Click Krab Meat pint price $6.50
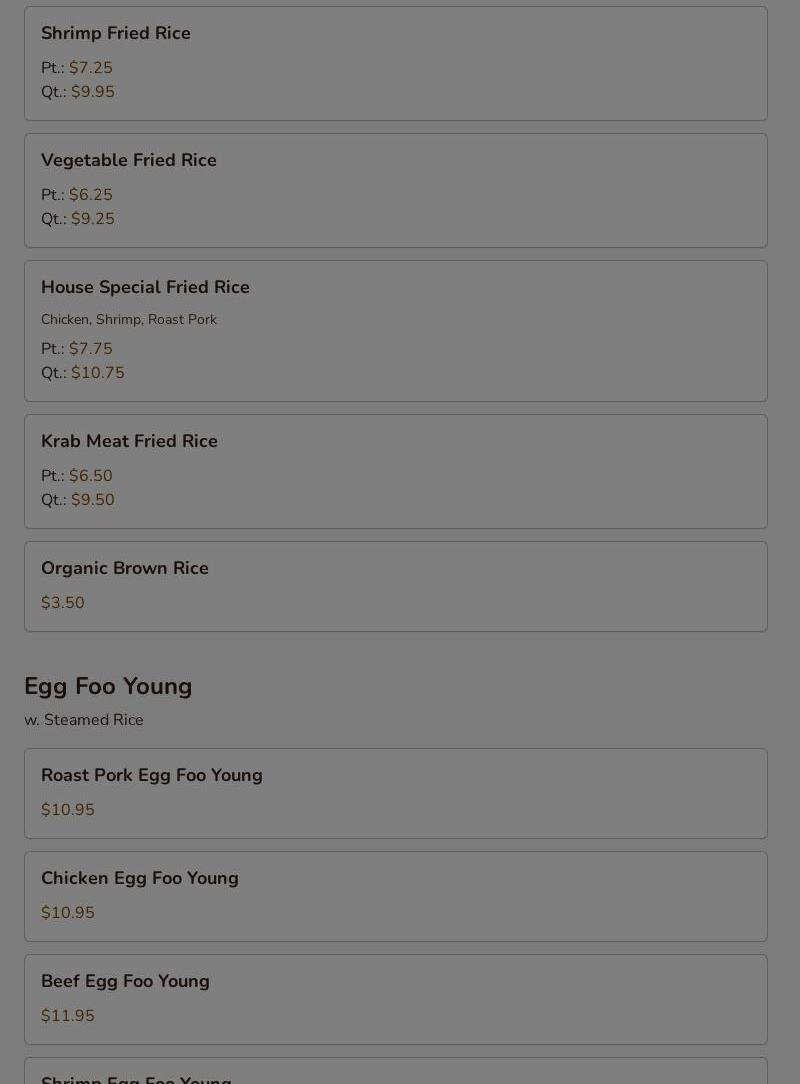Image resolution: width=800 pixels, height=1084 pixels. pos(91,476)
